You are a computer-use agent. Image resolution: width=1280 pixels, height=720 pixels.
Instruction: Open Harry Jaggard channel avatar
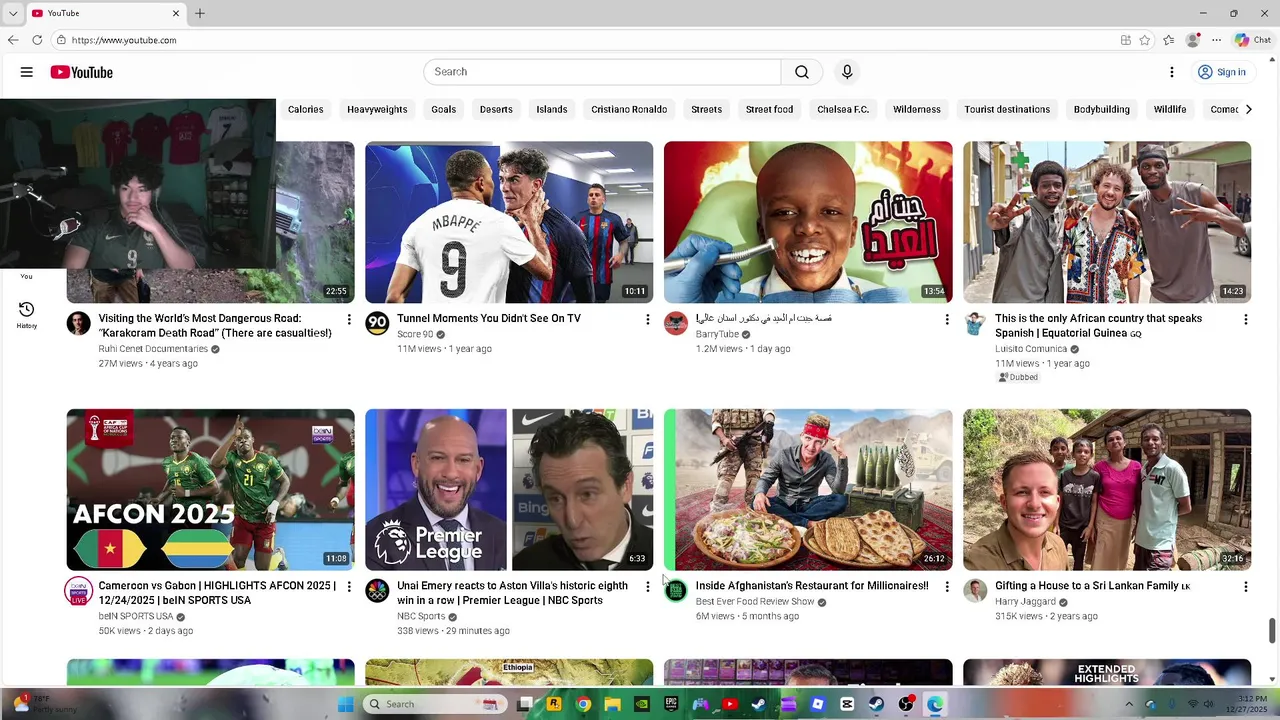pyautogui.click(x=975, y=591)
